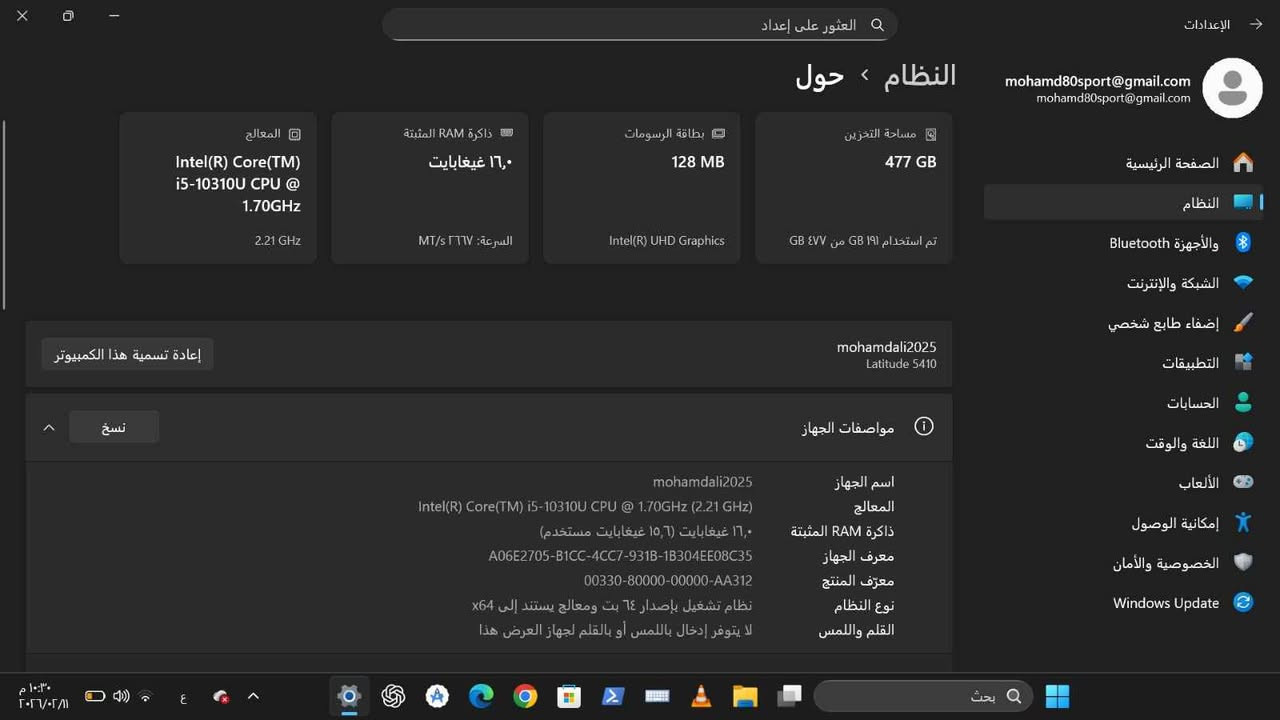Image resolution: width=1280 pixels, height=720 pixels.
Task: Click the info icon beside مواصفات الجهاز
Action: [x=923, y=426]
